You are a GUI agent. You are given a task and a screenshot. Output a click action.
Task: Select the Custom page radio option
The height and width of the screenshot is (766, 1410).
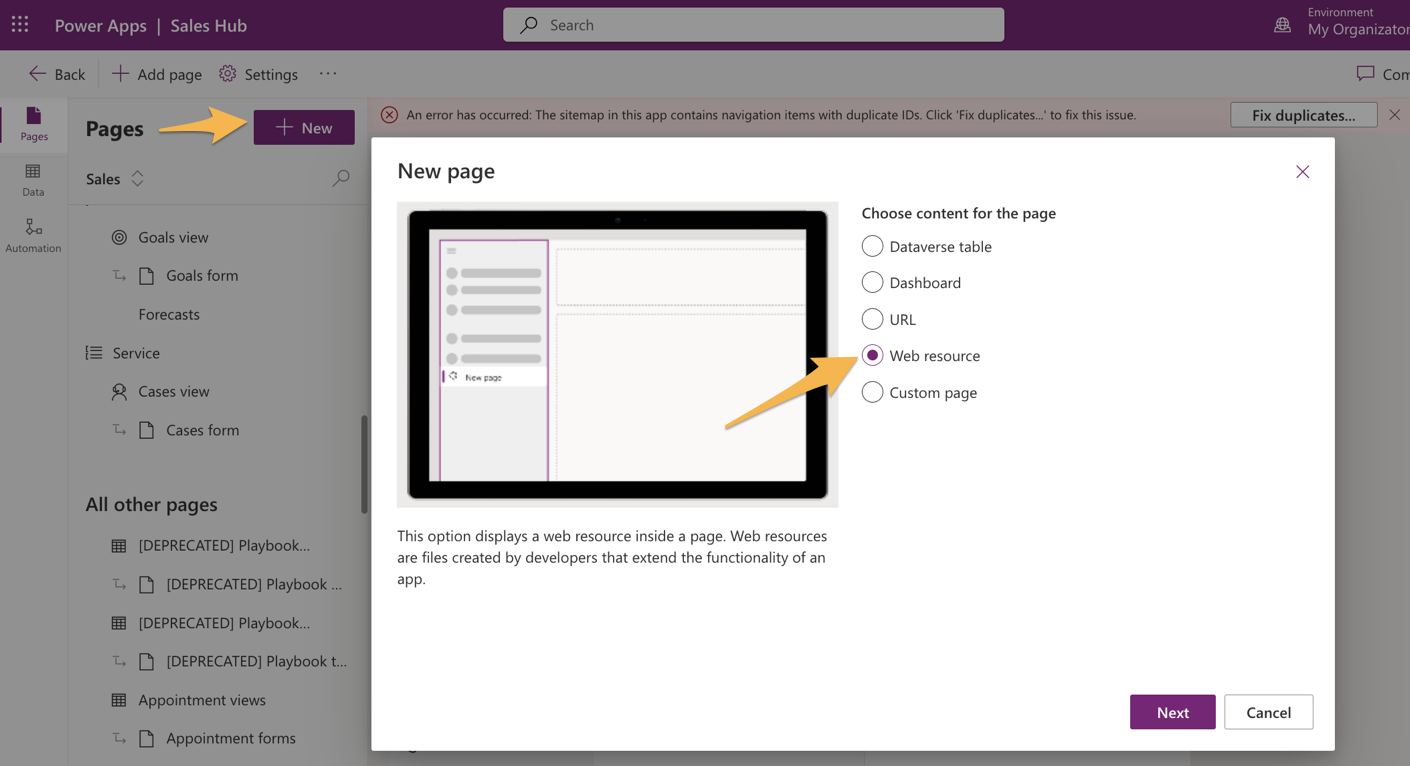coord(872,392)
